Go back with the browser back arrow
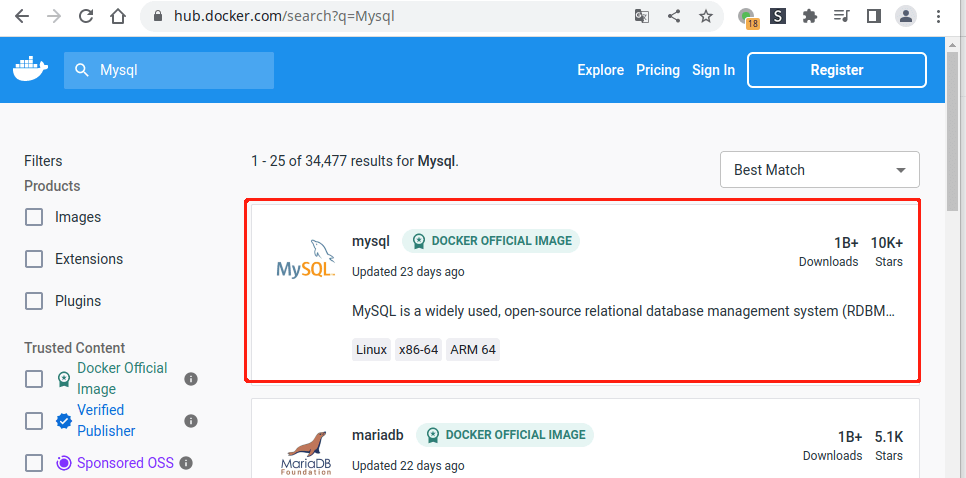This screenshot has height=478, width=966. tap(22, 17)
